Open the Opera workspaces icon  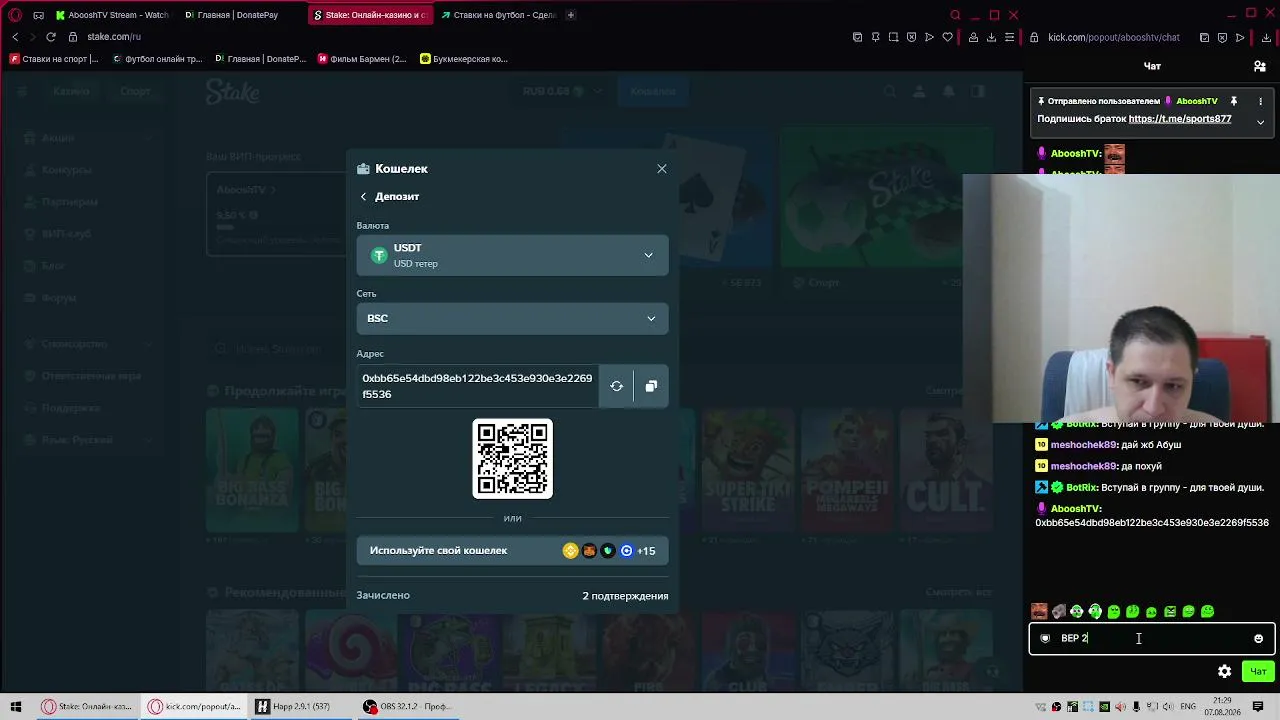point(38,15)
